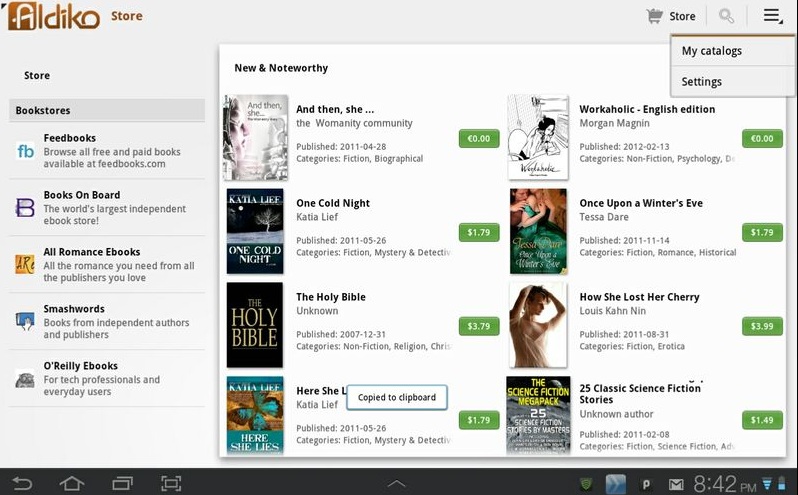The height and width of the screenshot is (495, 798).
Task: Open 'How She Lost Her Cherry' title
Action: (x=639, y=297)
